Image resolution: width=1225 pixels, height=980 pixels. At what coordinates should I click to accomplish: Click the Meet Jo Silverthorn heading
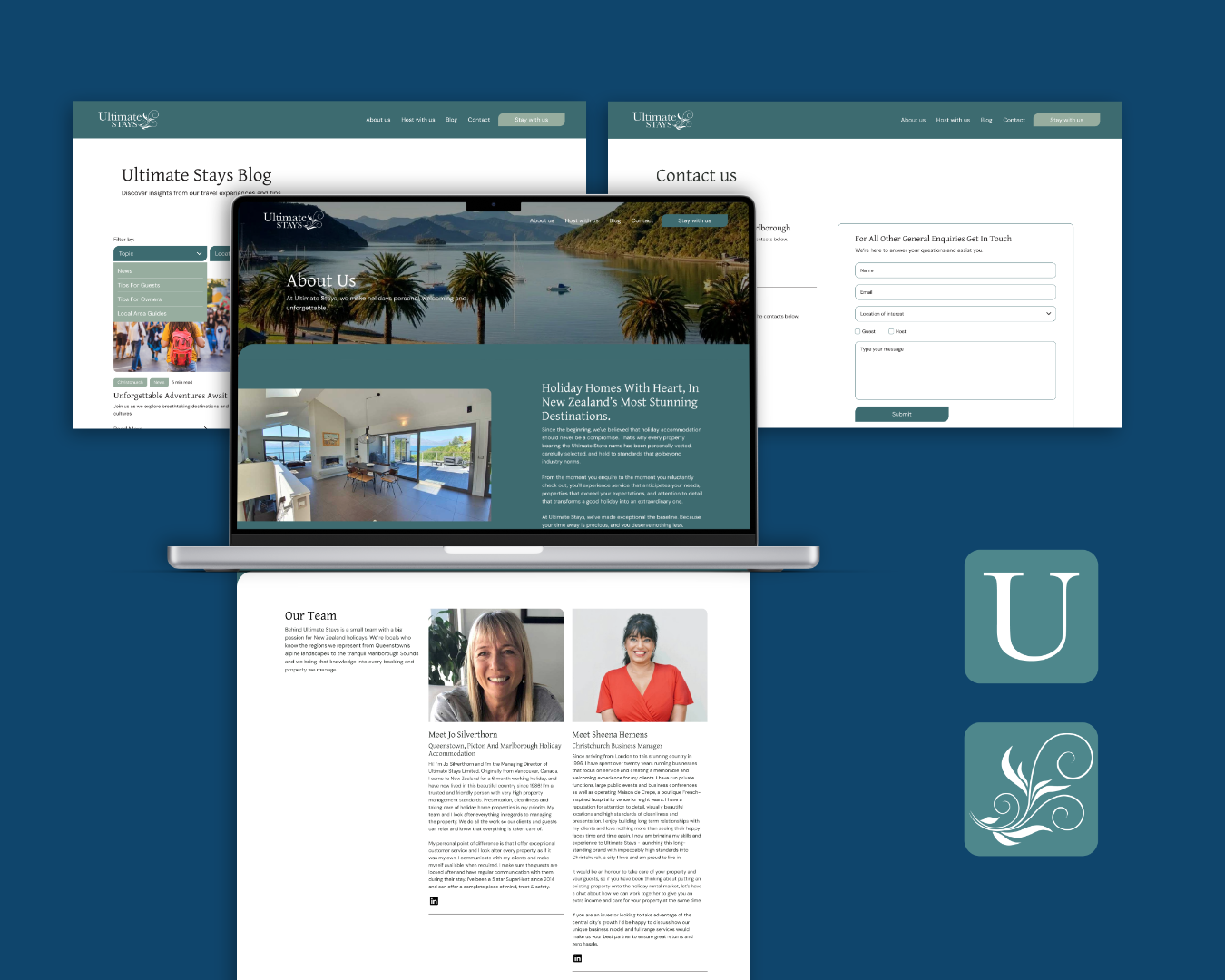[x=463, y=735]
